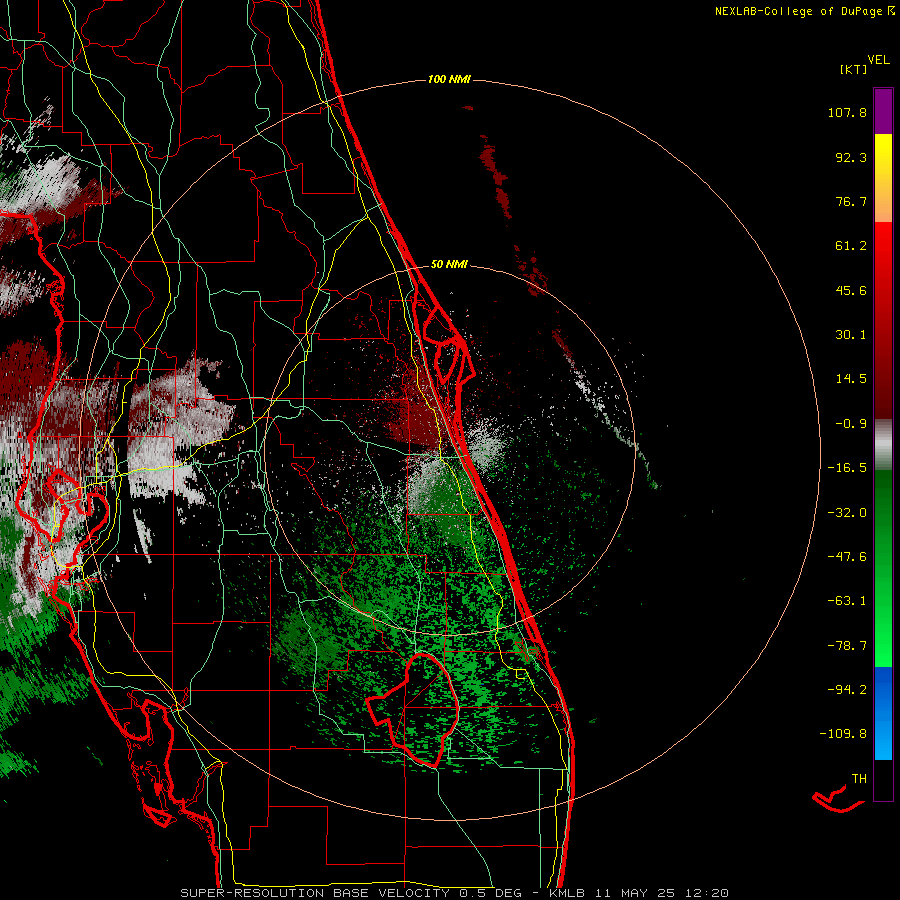The height and width of the screenshot is (900, 900).
Task: Click the SUPER-RESOLUTION BASE VELOCITY caption
Action: tap(315, 893)
